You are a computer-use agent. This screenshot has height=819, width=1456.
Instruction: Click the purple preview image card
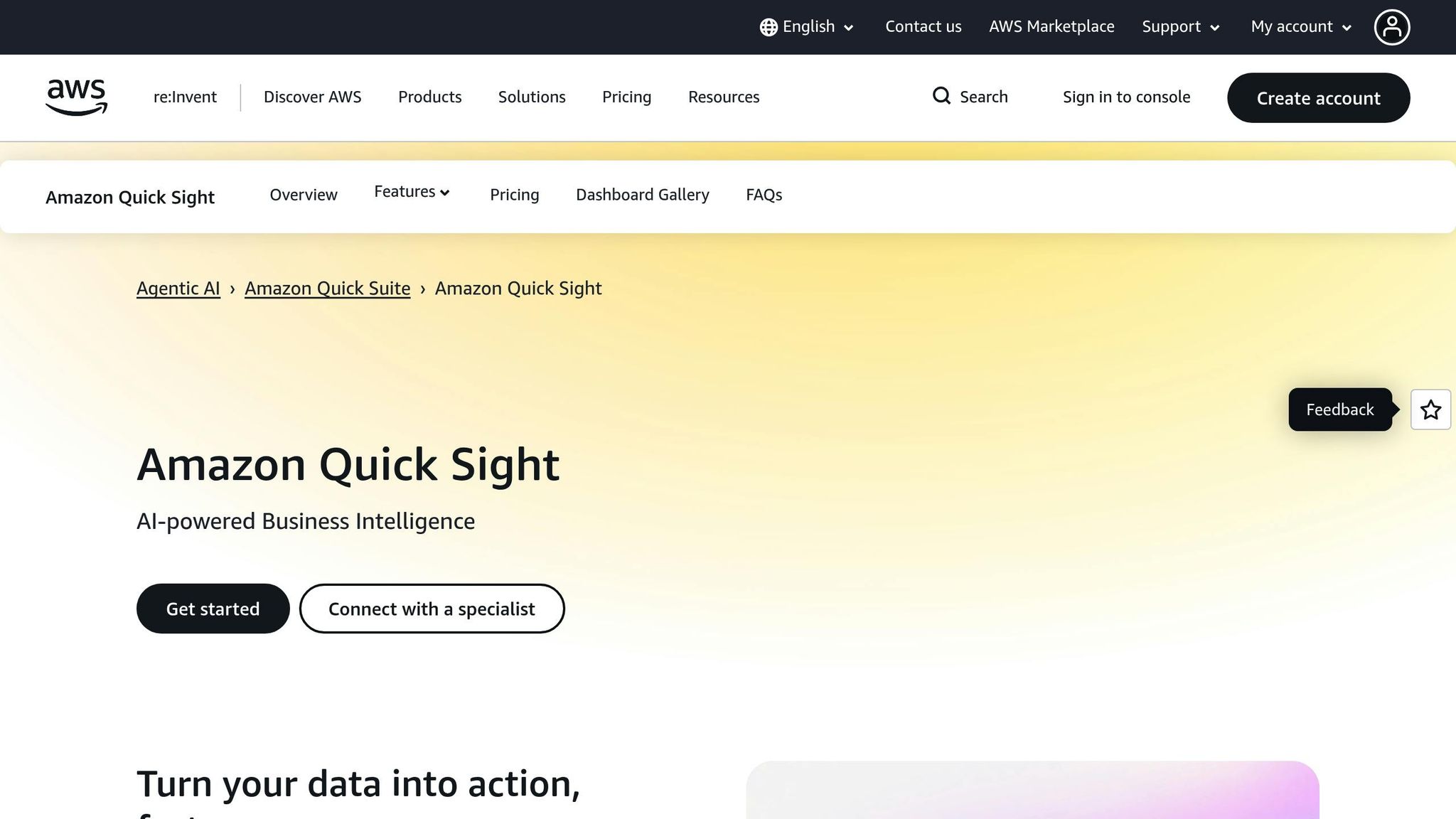pos(1032,790)
